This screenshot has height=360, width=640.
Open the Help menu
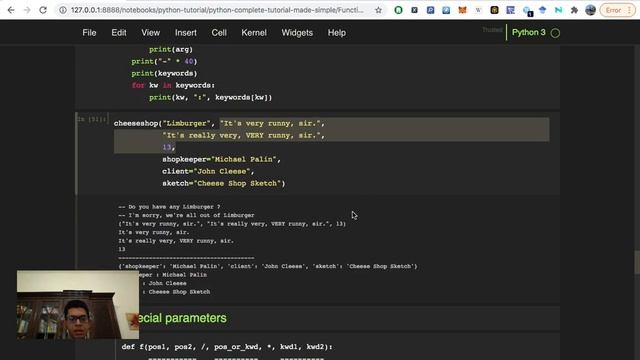tap(337, 33)
